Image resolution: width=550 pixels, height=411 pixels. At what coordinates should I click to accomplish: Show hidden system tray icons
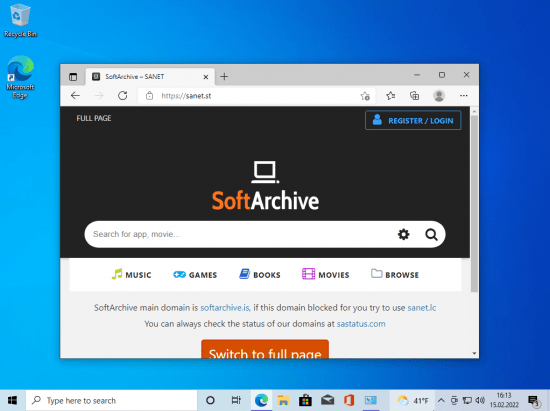[441, 400]
